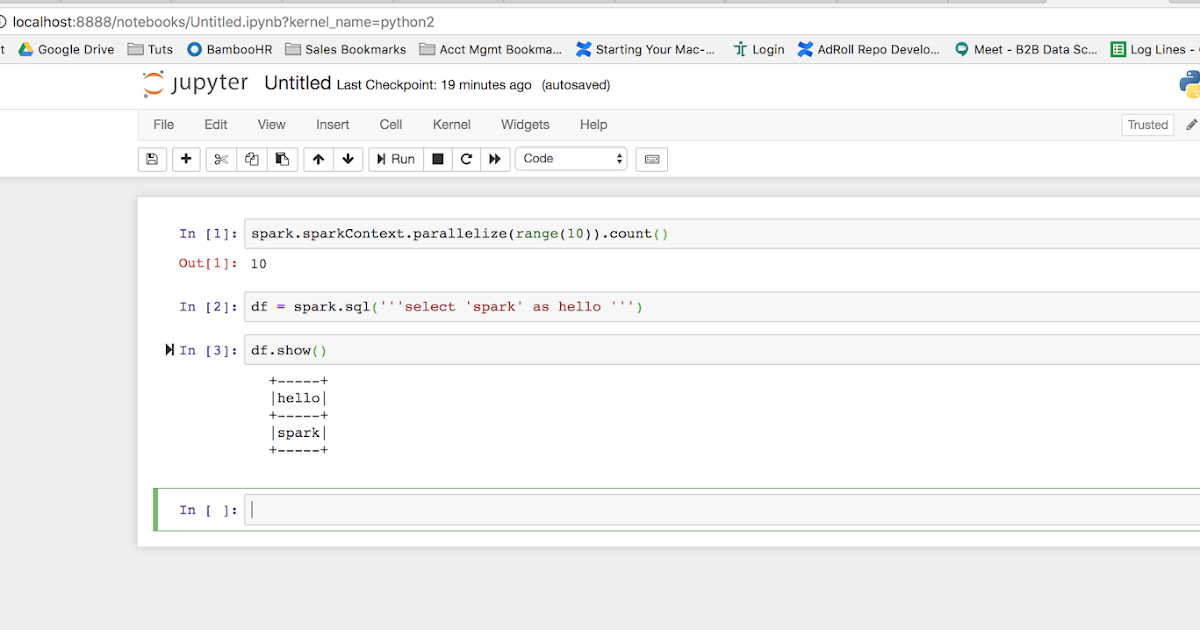Select the spark.sql code cell In [2]

722,307
